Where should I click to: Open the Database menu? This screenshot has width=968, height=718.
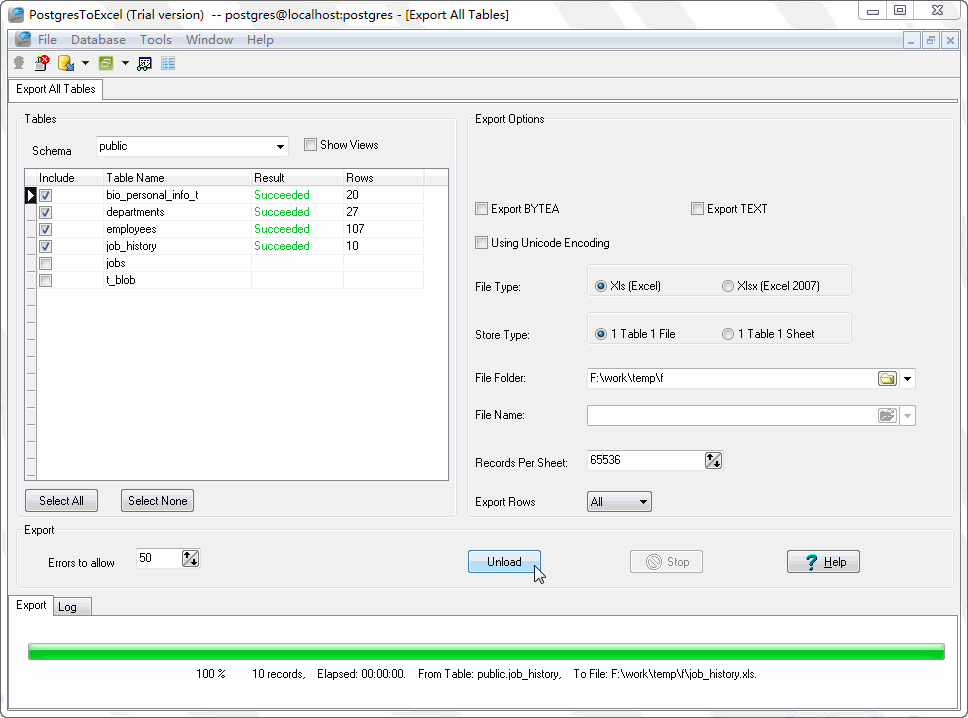click(98, 40)
